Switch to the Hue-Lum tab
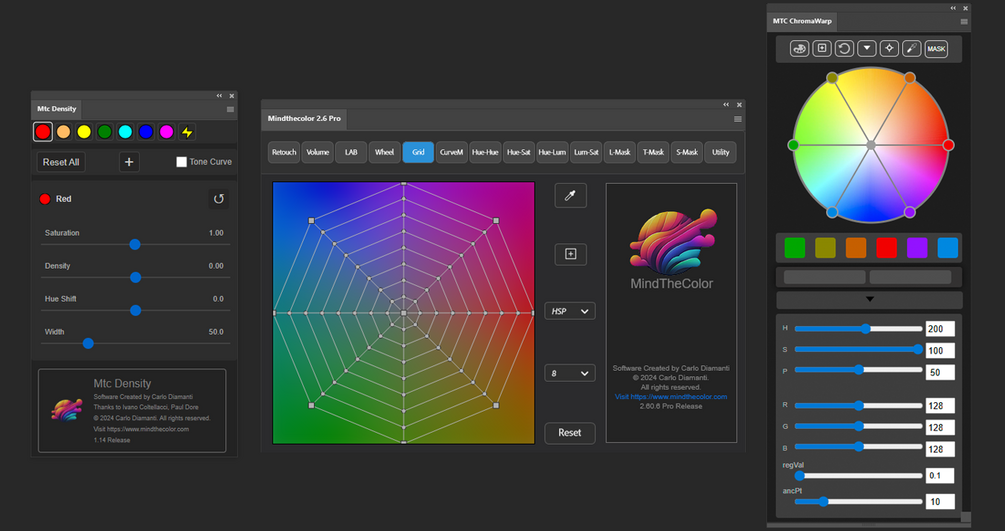This screenshot has height=531, width=1005. click(x=552, y=152)
